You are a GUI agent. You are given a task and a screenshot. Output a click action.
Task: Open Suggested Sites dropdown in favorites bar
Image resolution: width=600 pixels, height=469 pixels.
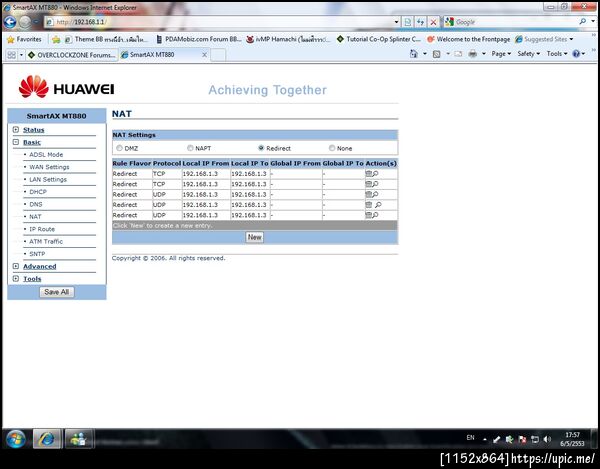[544, 39]
